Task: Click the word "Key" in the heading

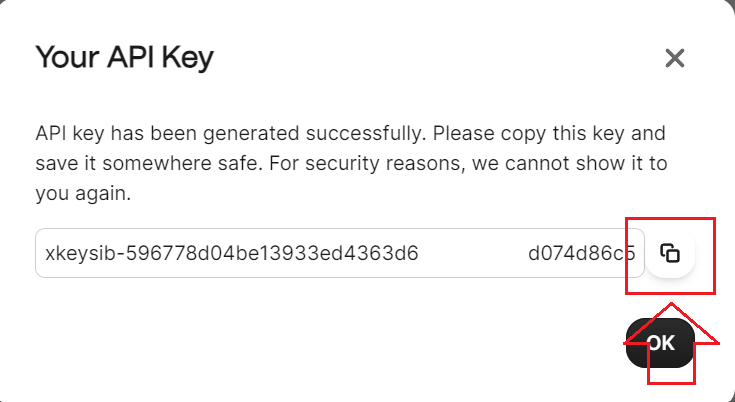Action: coord(188,58)
